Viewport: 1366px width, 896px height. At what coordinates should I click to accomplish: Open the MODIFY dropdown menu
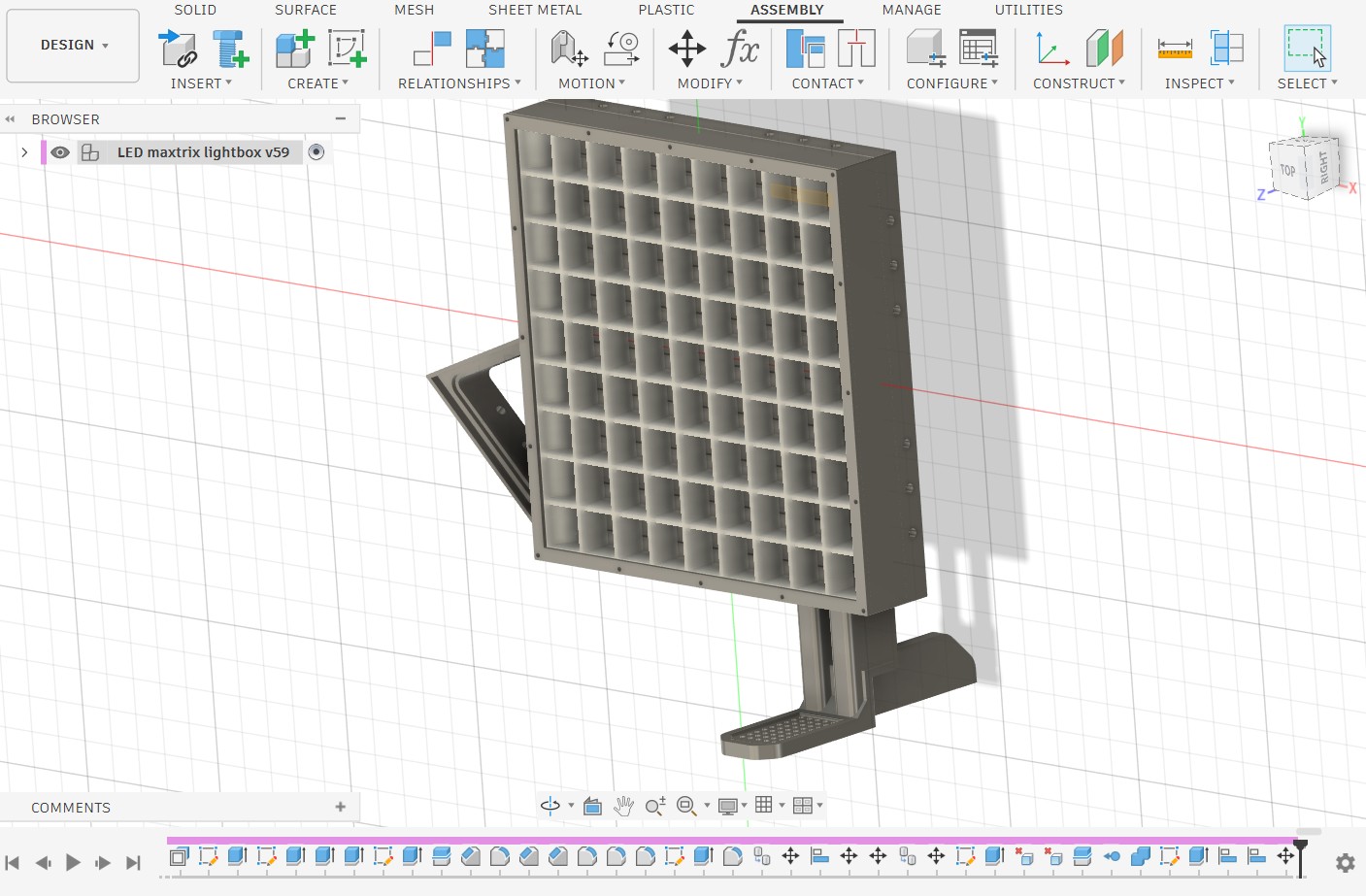(710, 83)
